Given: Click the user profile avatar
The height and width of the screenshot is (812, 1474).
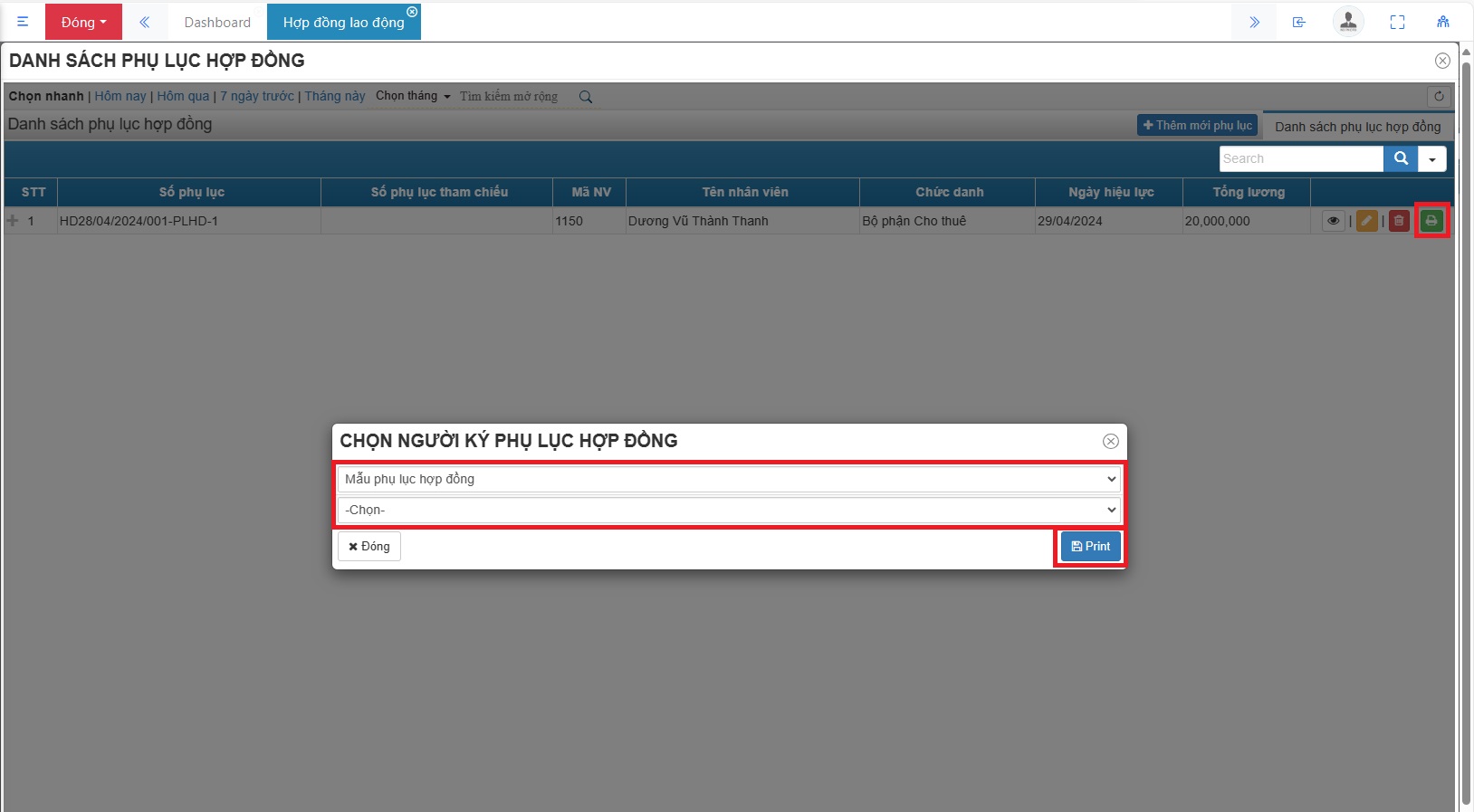Looking at the screenshot, I should 1347,22.
